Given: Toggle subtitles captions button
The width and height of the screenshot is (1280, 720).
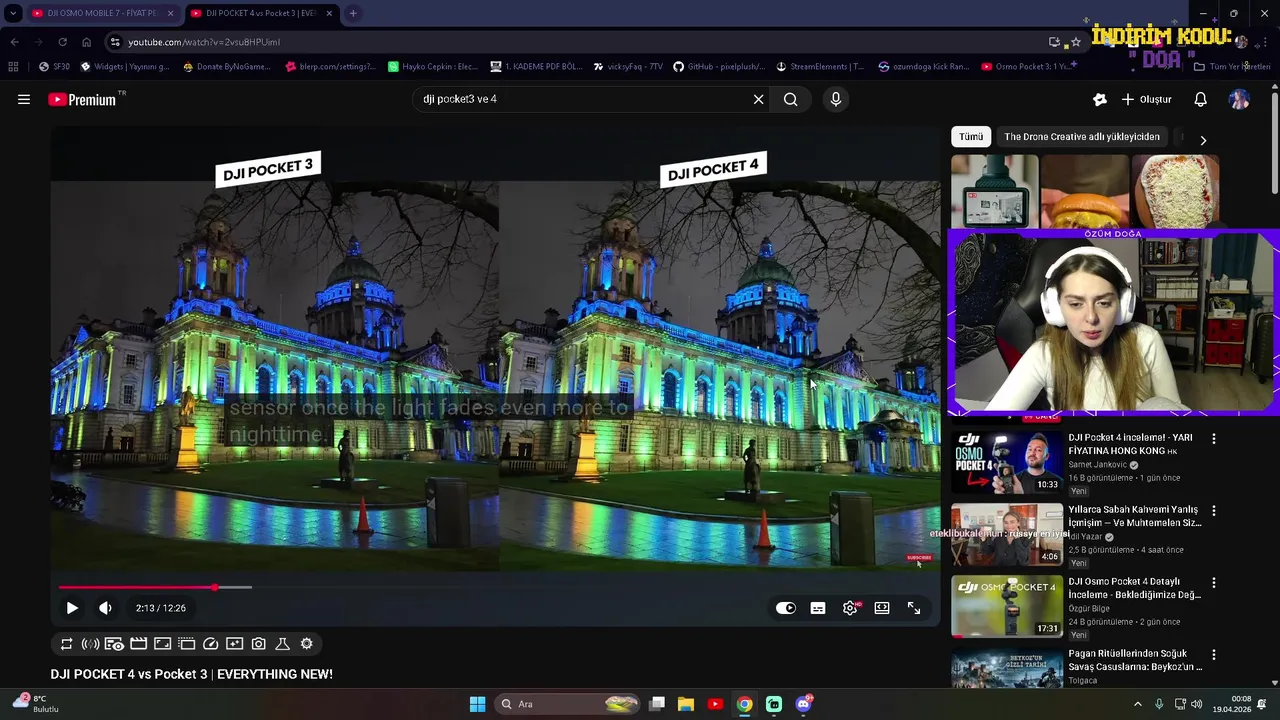Looking at the screenshot, I should point(818,608).
